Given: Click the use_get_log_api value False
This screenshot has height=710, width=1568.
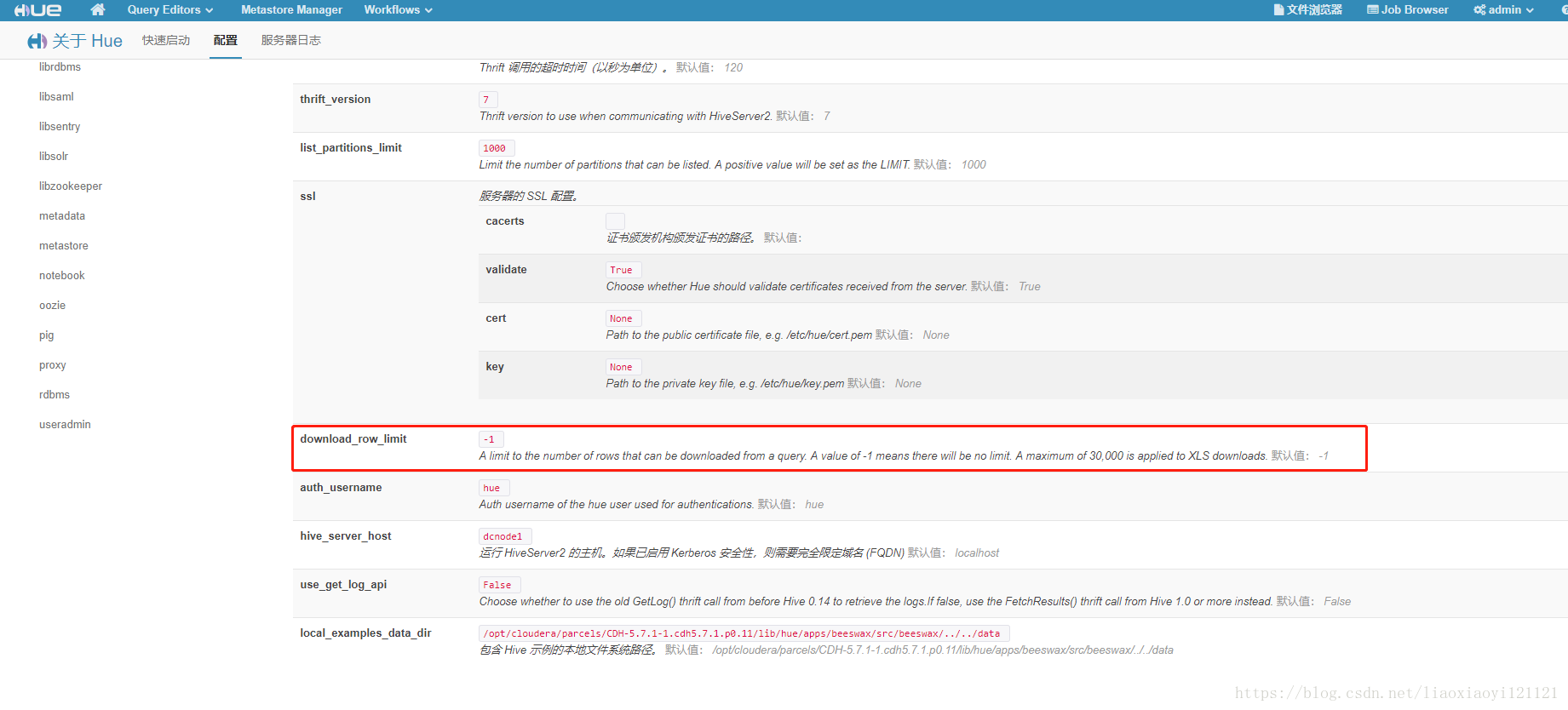Looking at the screenshot, I should tap(499, 585).
